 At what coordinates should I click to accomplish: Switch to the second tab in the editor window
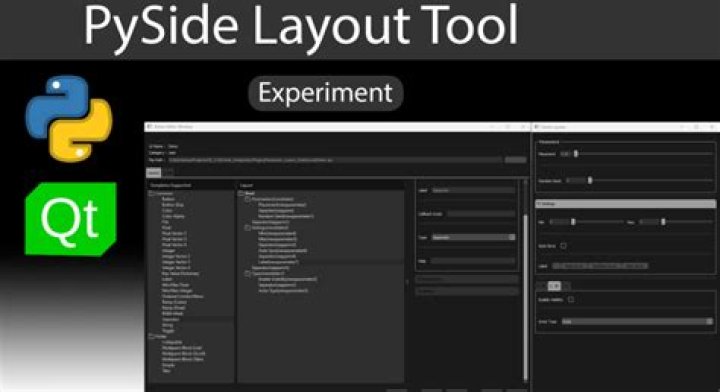coord(168,172)
